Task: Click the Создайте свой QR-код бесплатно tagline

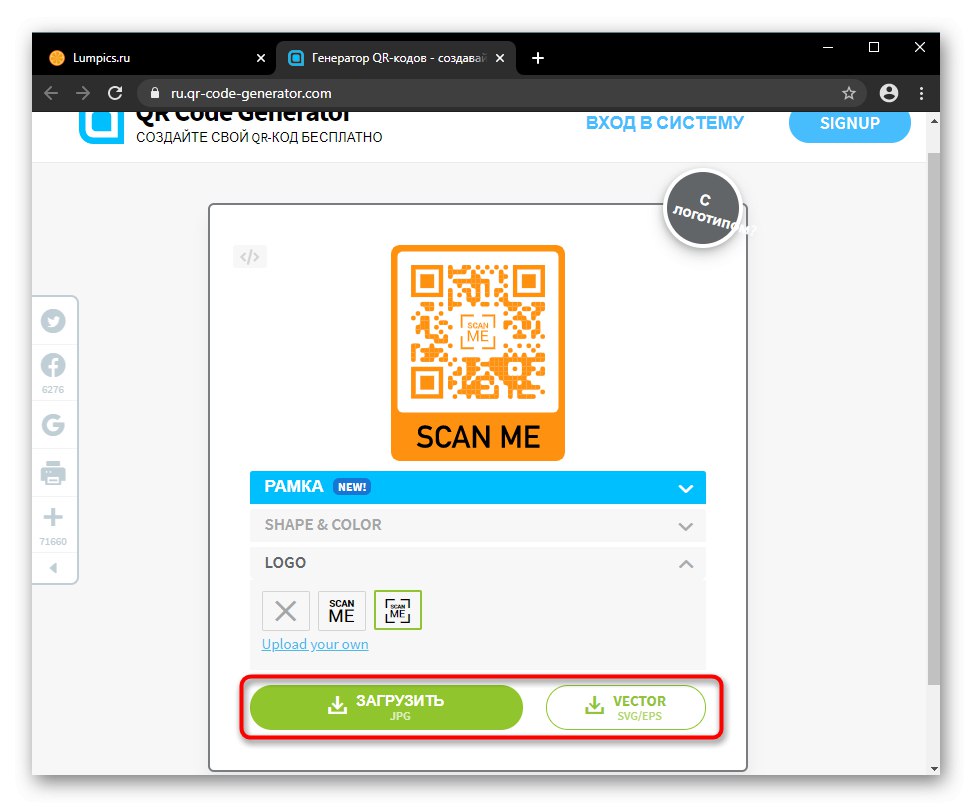Action: 259,137
